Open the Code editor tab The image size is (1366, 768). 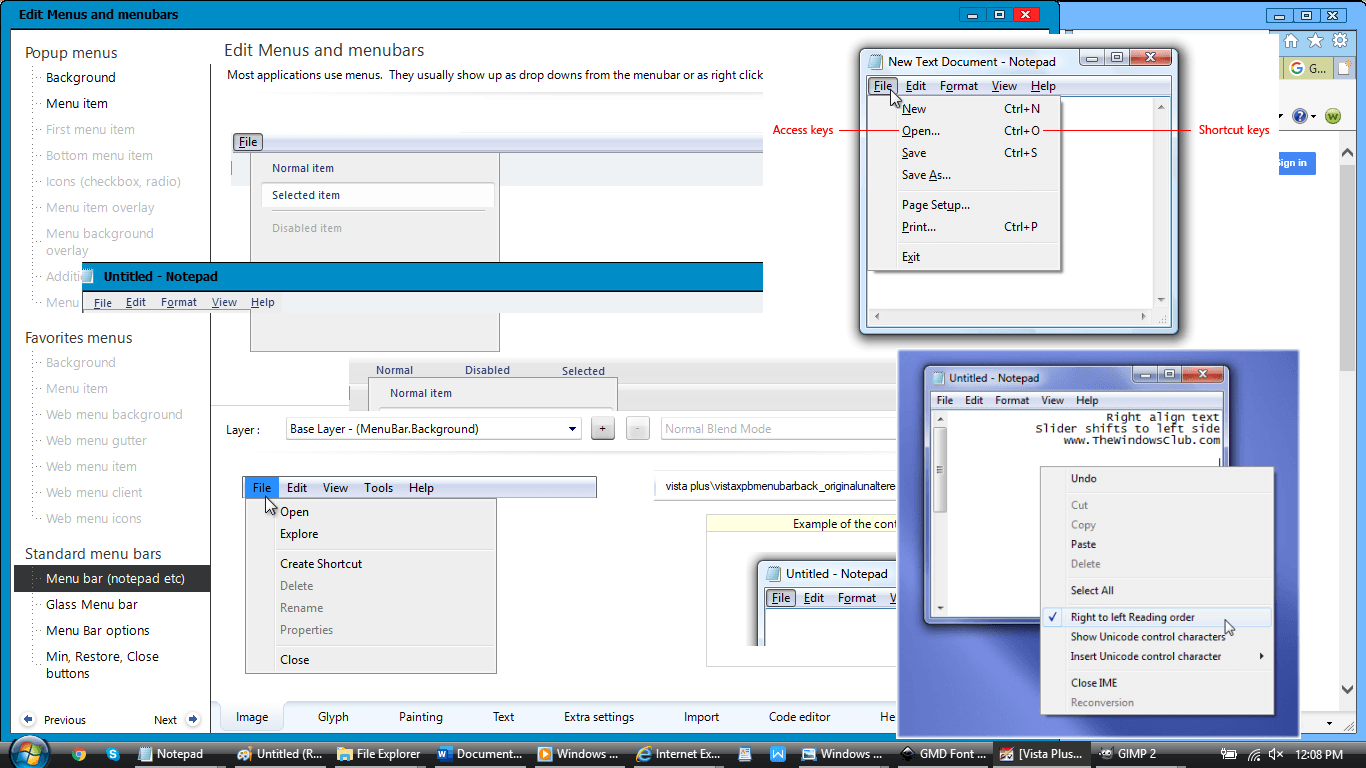pos(800,717)
